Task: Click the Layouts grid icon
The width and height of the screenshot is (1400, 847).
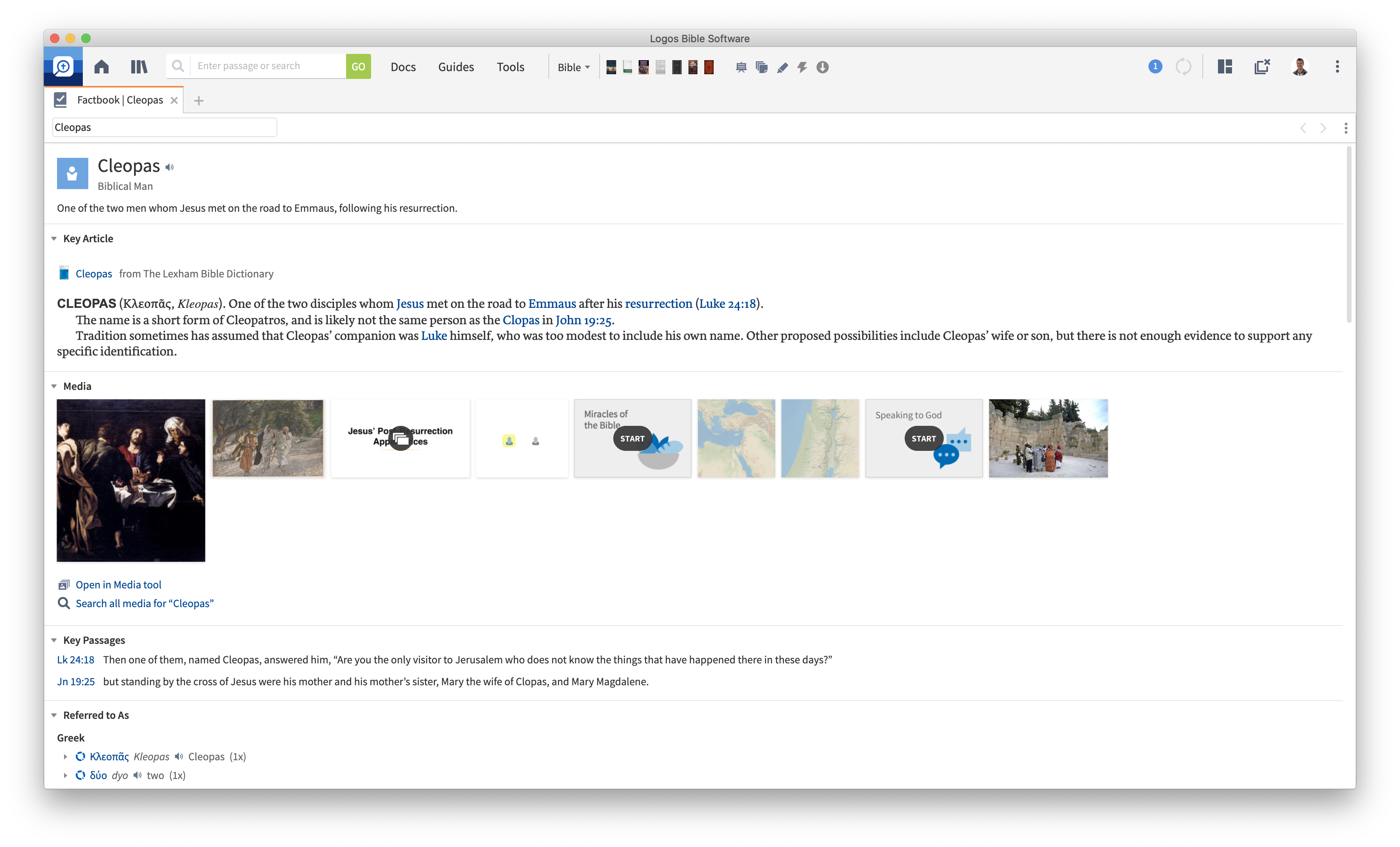Action: tap(1225, 67)
